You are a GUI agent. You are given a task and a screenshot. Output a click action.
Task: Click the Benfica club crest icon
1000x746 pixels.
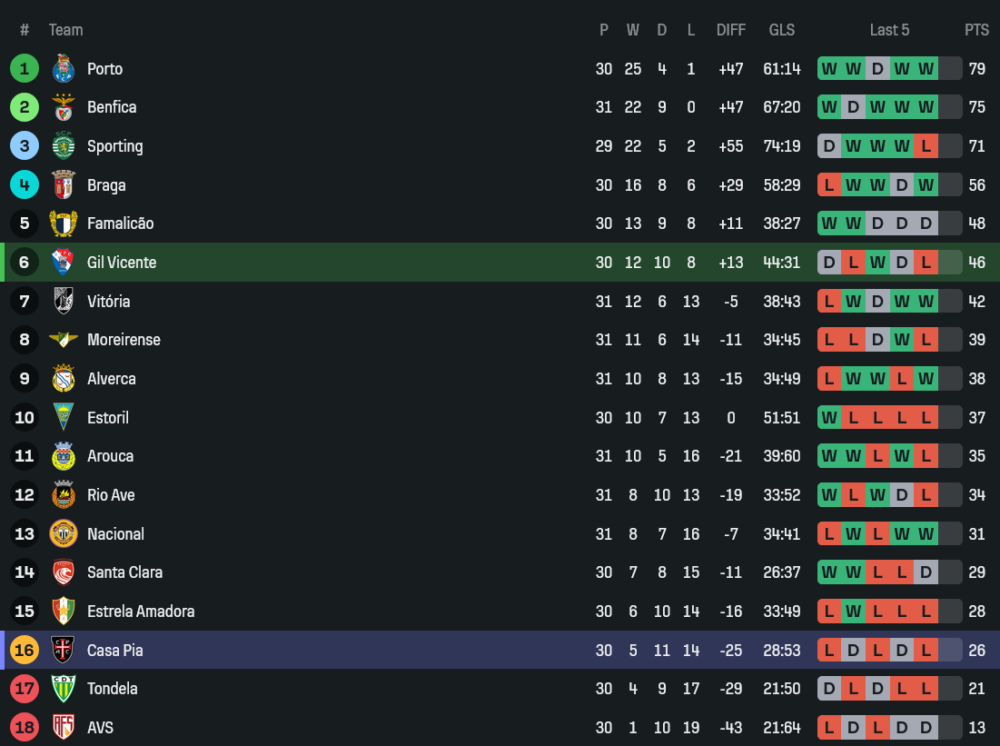pyautogui.click(x=63, y=107)
